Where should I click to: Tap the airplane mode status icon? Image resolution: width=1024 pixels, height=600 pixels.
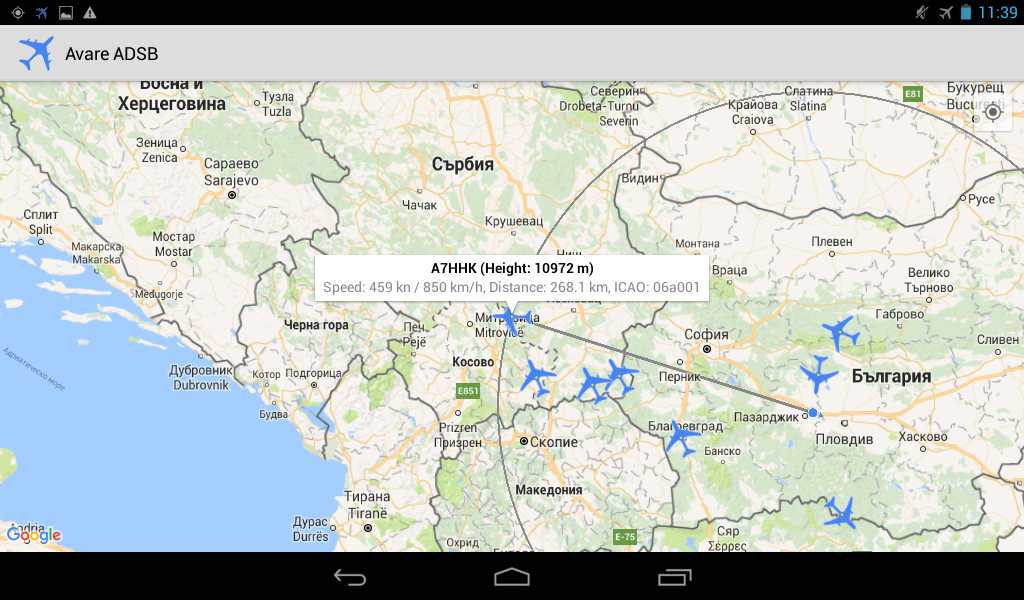[946, 12]
